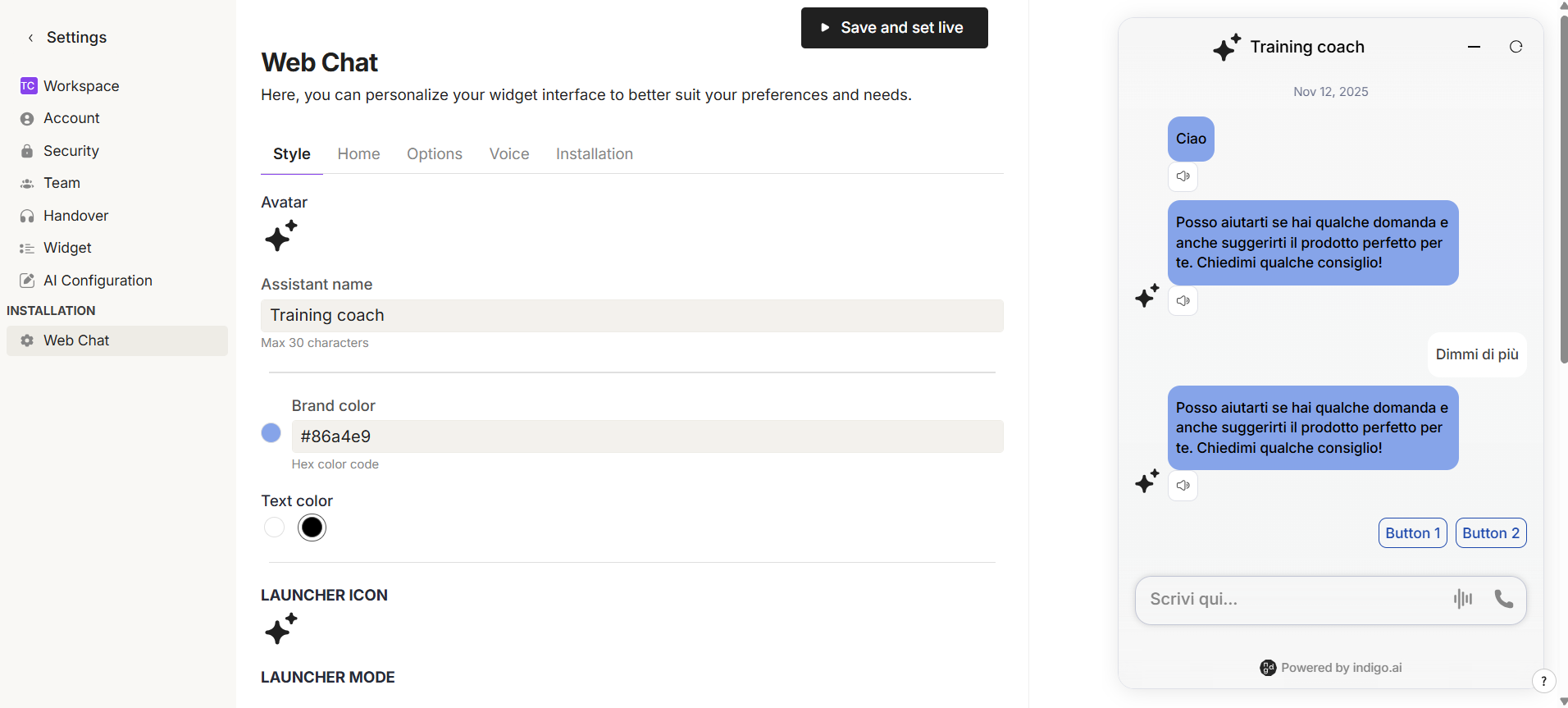Open the Voice tab
Image resolution: width=1568 pixels, height=708 pixels.
coord(508,154)
